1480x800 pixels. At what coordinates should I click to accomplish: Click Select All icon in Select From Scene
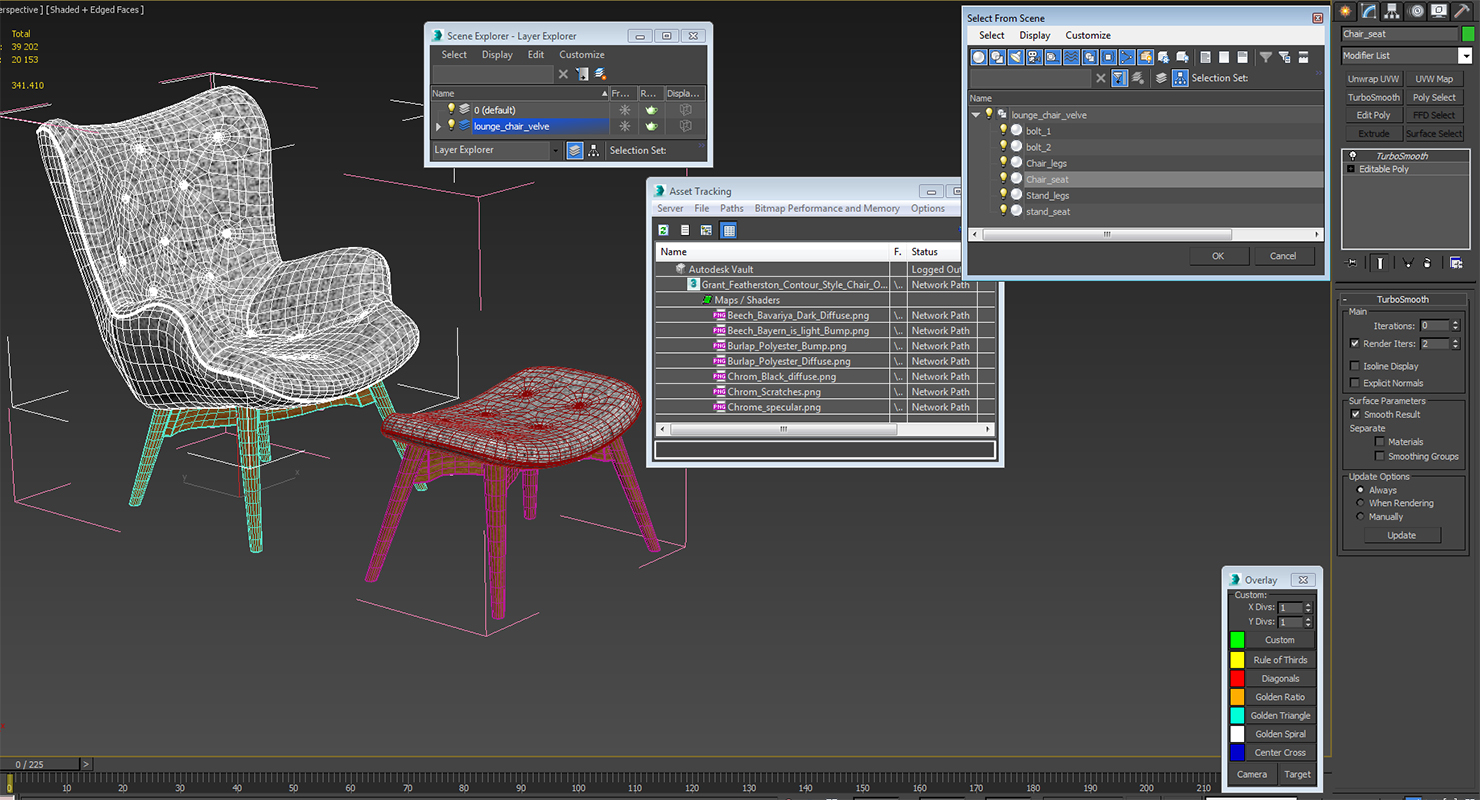[1206, 57]
